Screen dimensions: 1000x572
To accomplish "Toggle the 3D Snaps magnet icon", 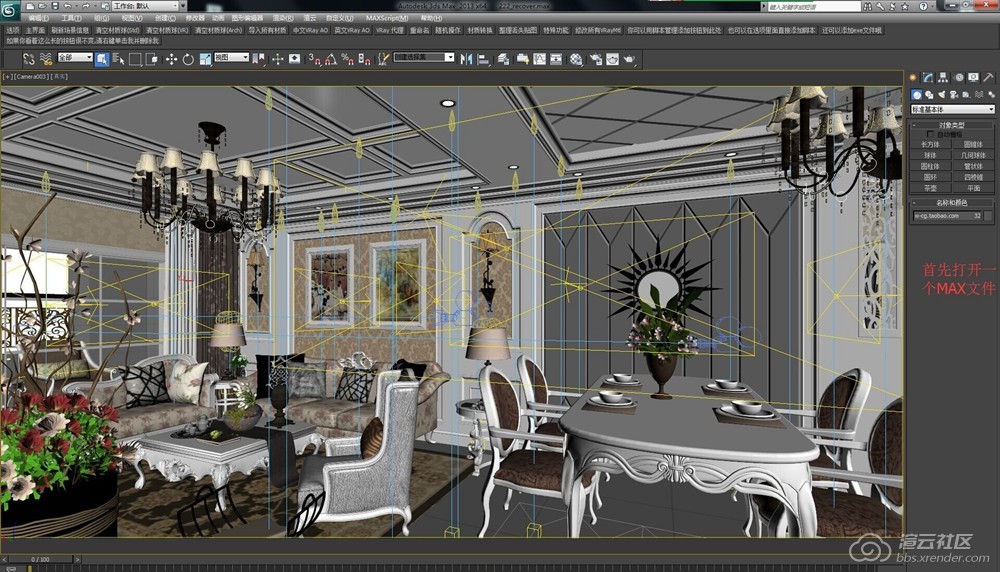I will coord(314,59).
